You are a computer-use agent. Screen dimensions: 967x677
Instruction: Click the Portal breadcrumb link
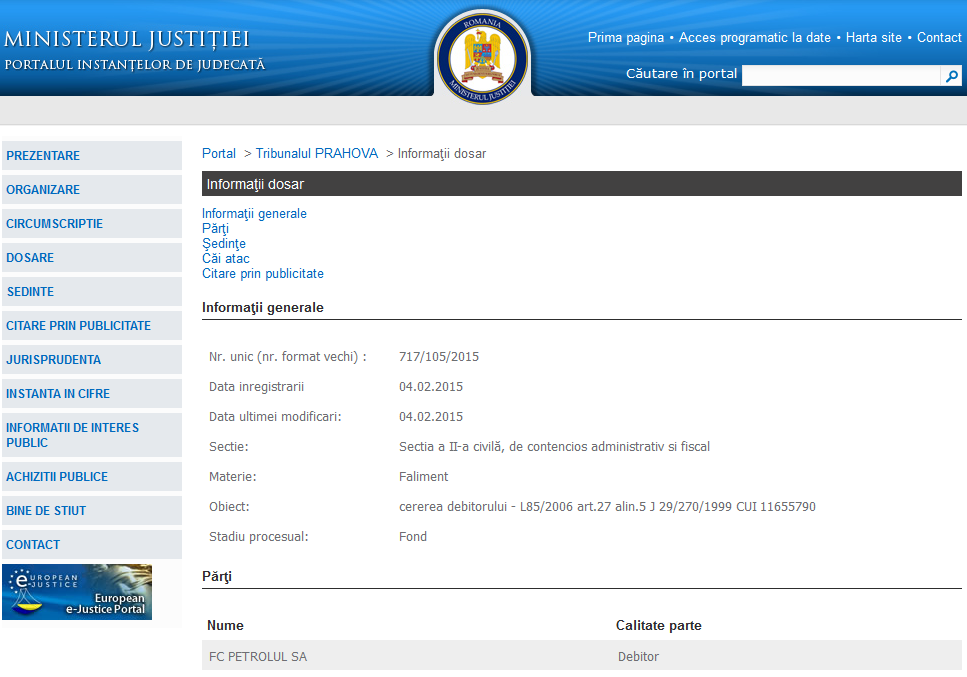[x=219, y=154]
